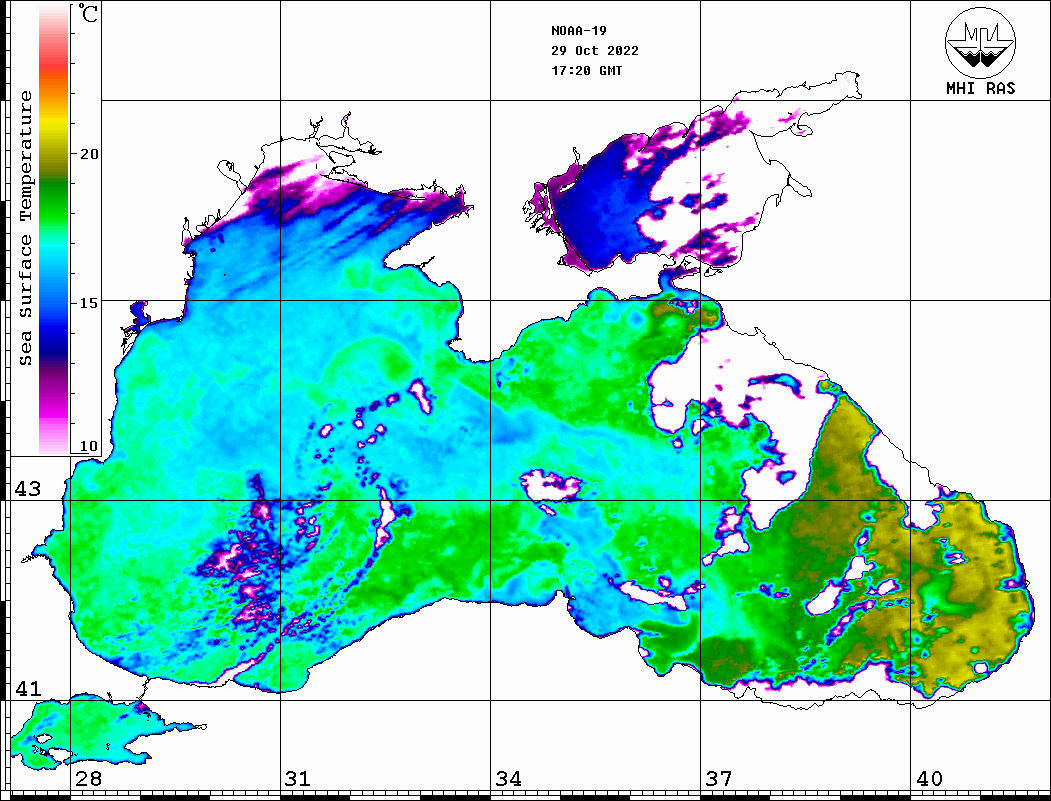Click the 'NOAA-19' satellite label
The width and height of the screenshot is (1051, 801).
(x=578, y=30)
